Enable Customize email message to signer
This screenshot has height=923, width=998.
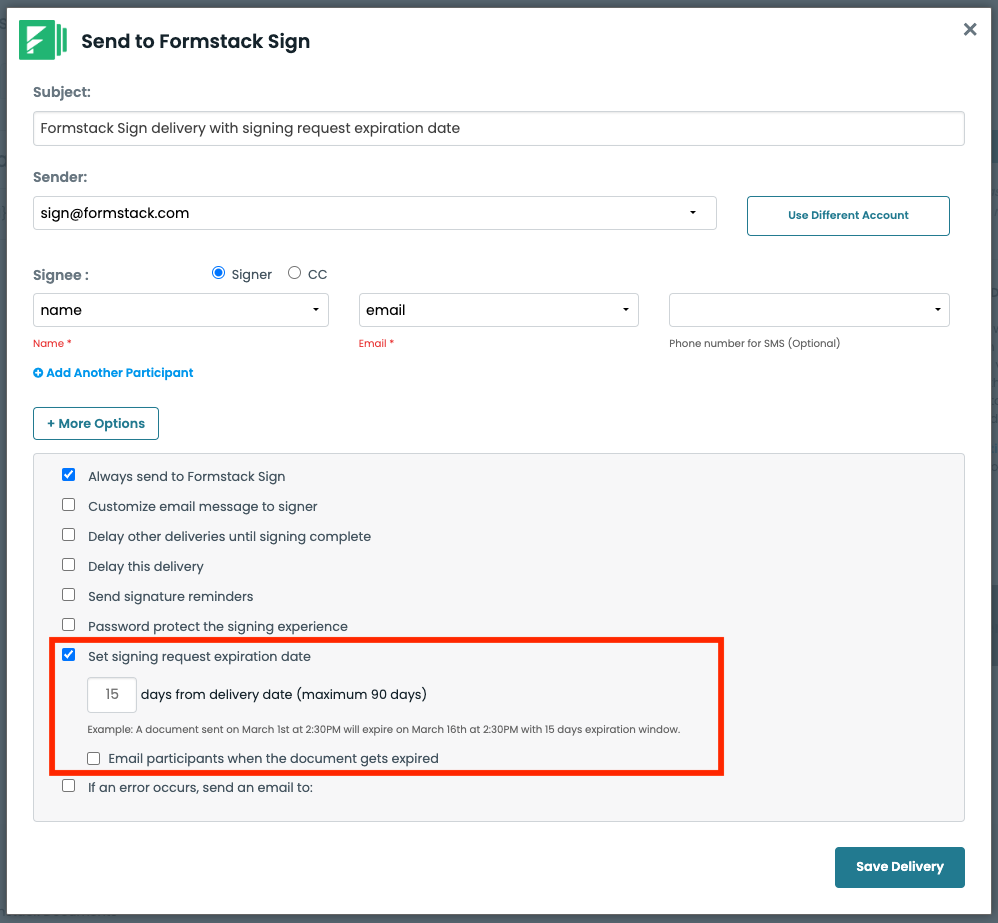(x=69, y=505)
